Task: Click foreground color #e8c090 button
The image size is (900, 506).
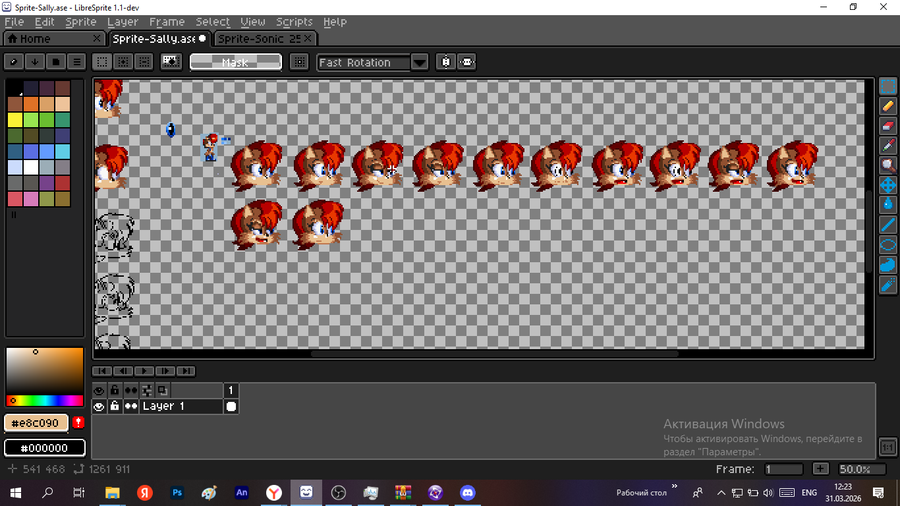Action: pos(36,423)
